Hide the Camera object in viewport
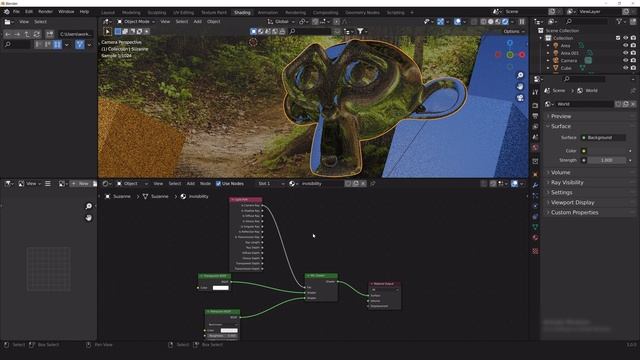 [625, 60]
